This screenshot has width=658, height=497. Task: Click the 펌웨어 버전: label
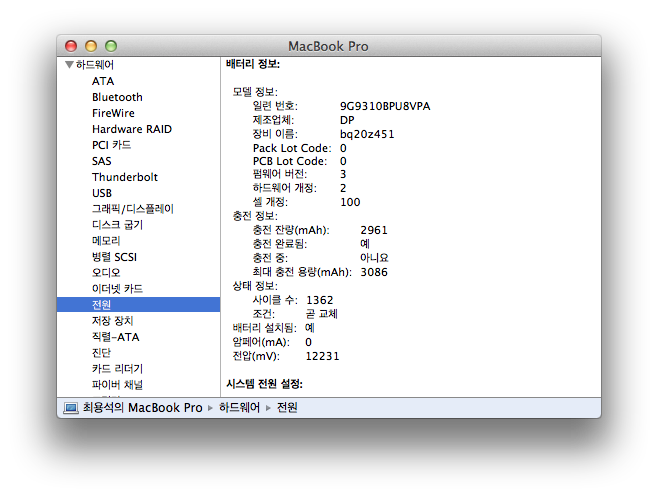[280, 174]
